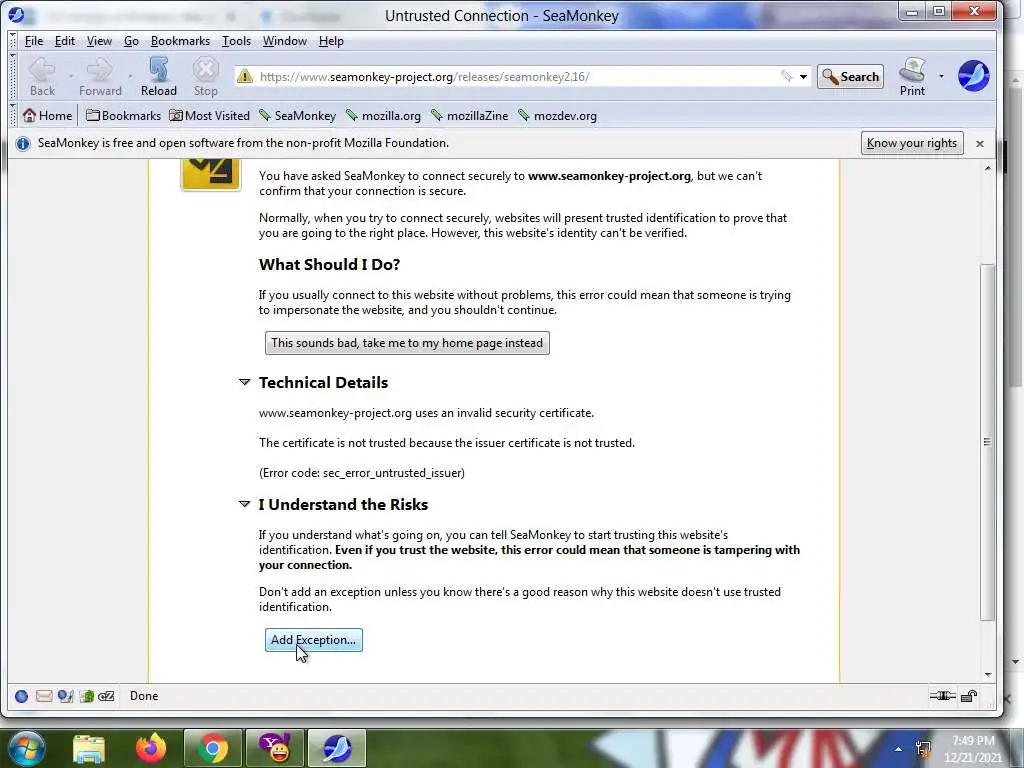Open the Go menu
1024x768 pixels.
click(131, 41)
